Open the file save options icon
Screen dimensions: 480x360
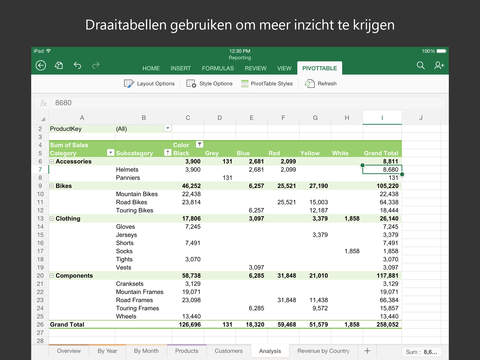point(59,65)
